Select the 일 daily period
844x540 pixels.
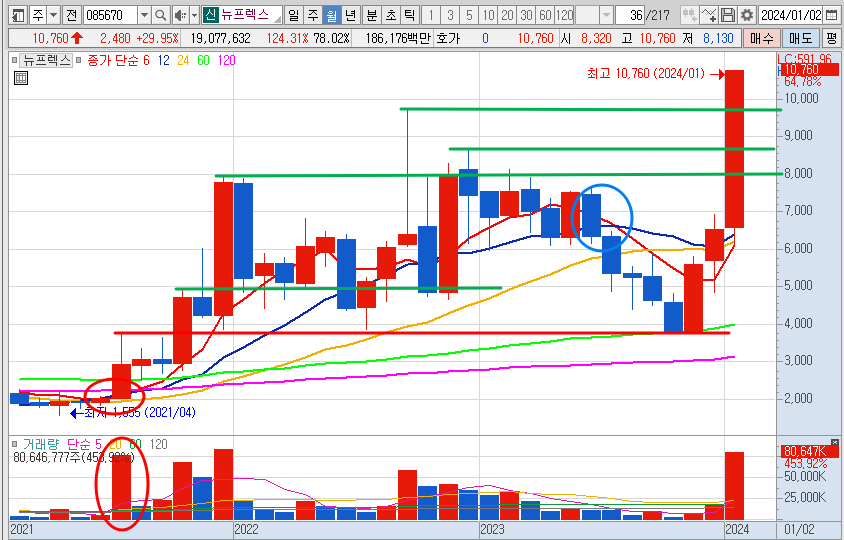293,15
